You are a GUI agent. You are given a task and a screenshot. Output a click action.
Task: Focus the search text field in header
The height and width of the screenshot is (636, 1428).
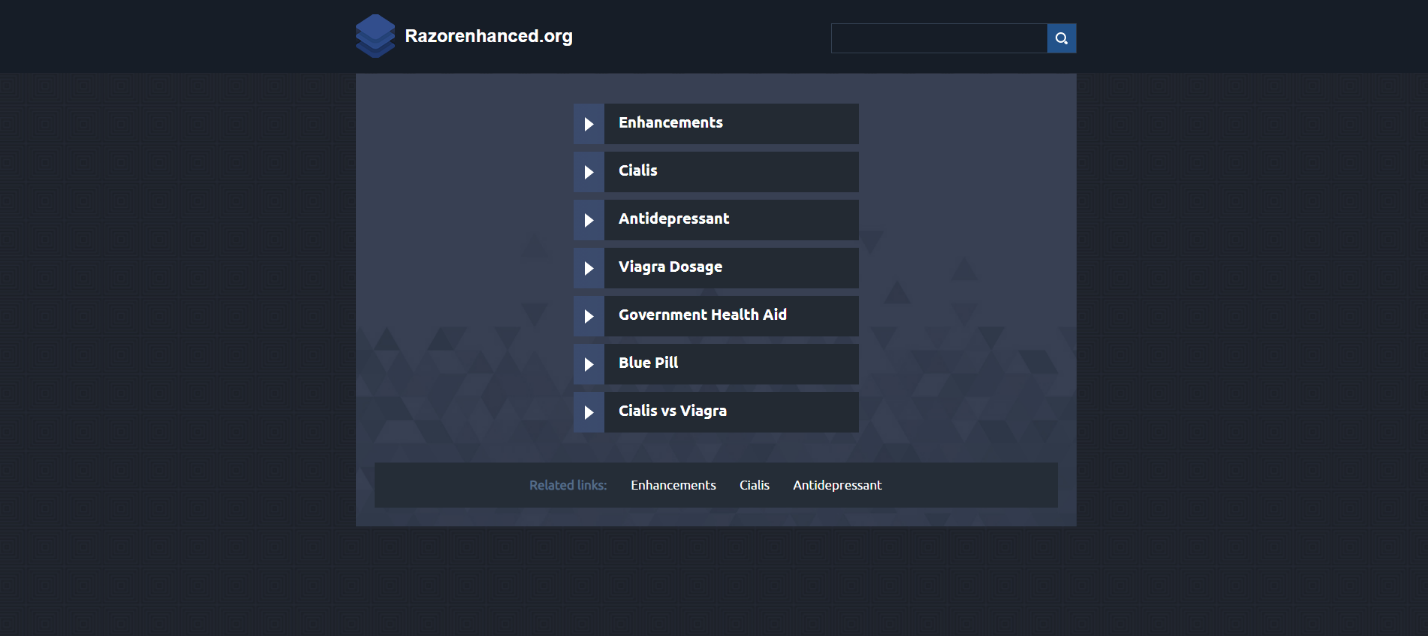[x=938, y=38]
